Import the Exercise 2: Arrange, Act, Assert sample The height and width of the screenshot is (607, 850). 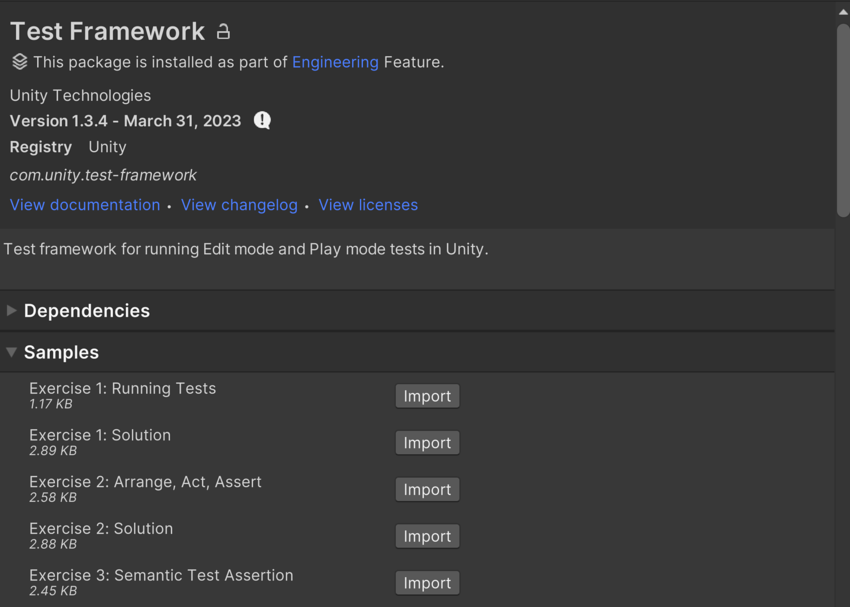pyautogui.click(x=427, y=489)
